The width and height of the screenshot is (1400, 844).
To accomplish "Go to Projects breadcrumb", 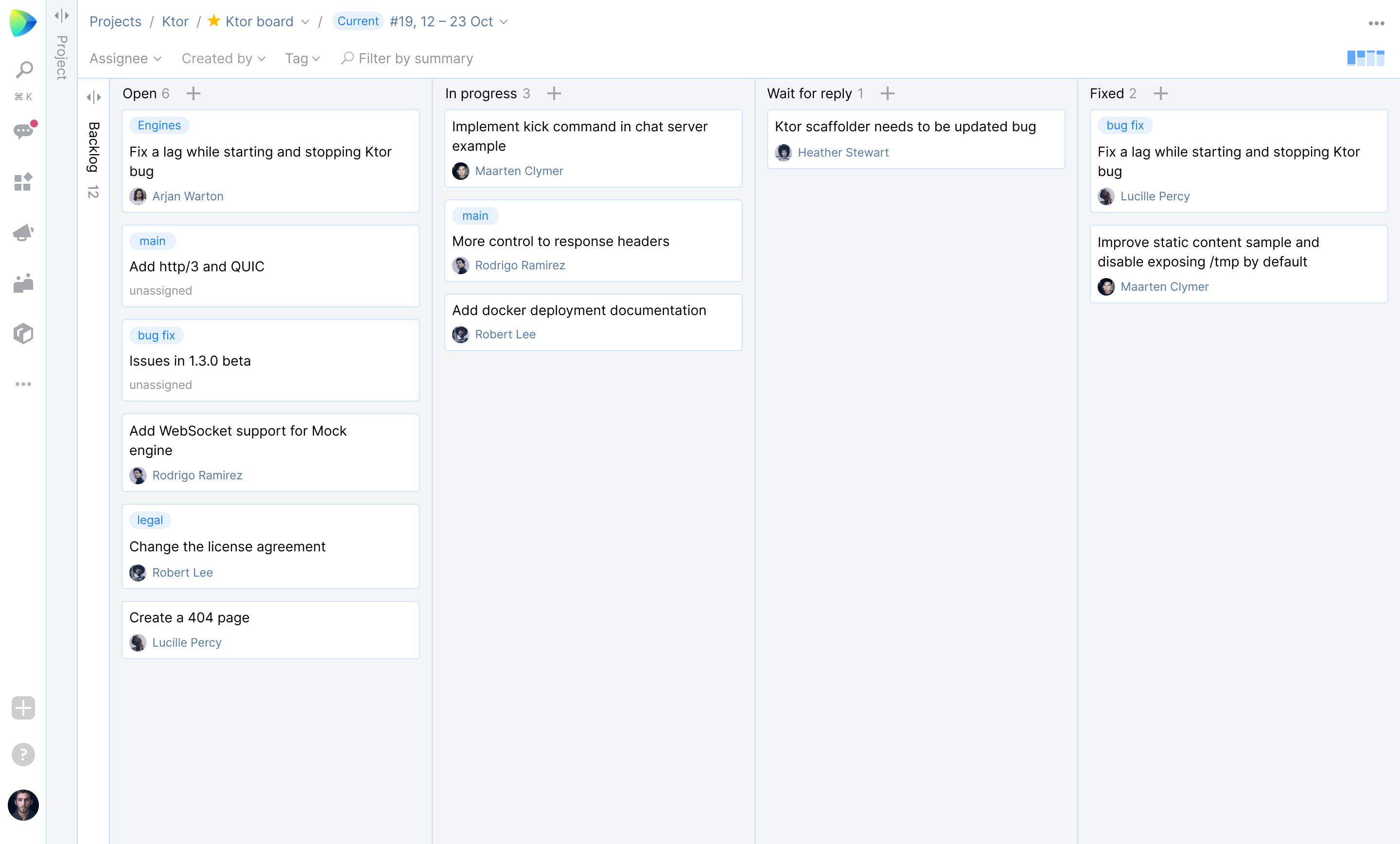I will coord(115,21).
